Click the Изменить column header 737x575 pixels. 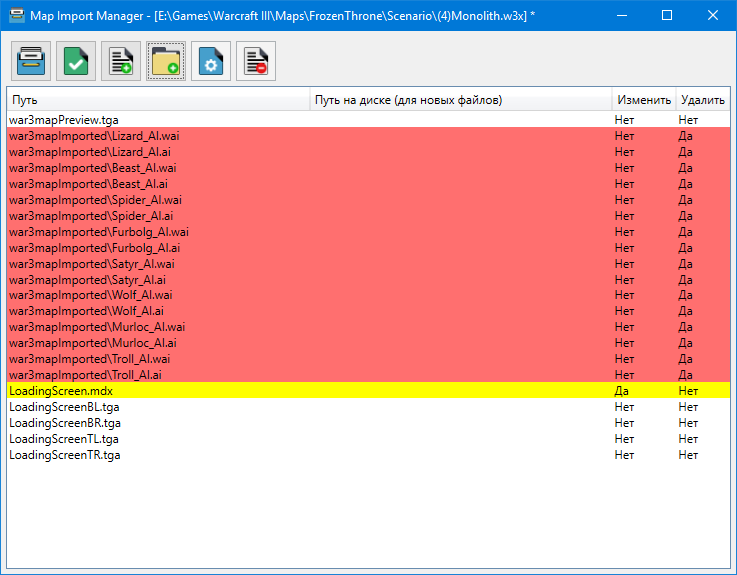(644, 100)
